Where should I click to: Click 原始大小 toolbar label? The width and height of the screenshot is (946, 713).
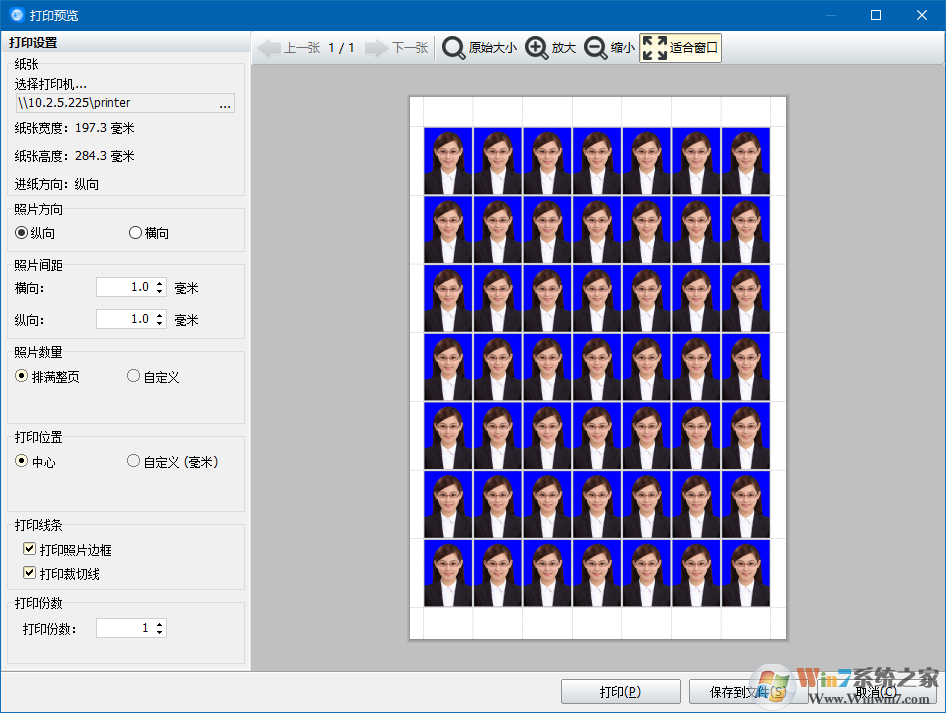point(493,48)
